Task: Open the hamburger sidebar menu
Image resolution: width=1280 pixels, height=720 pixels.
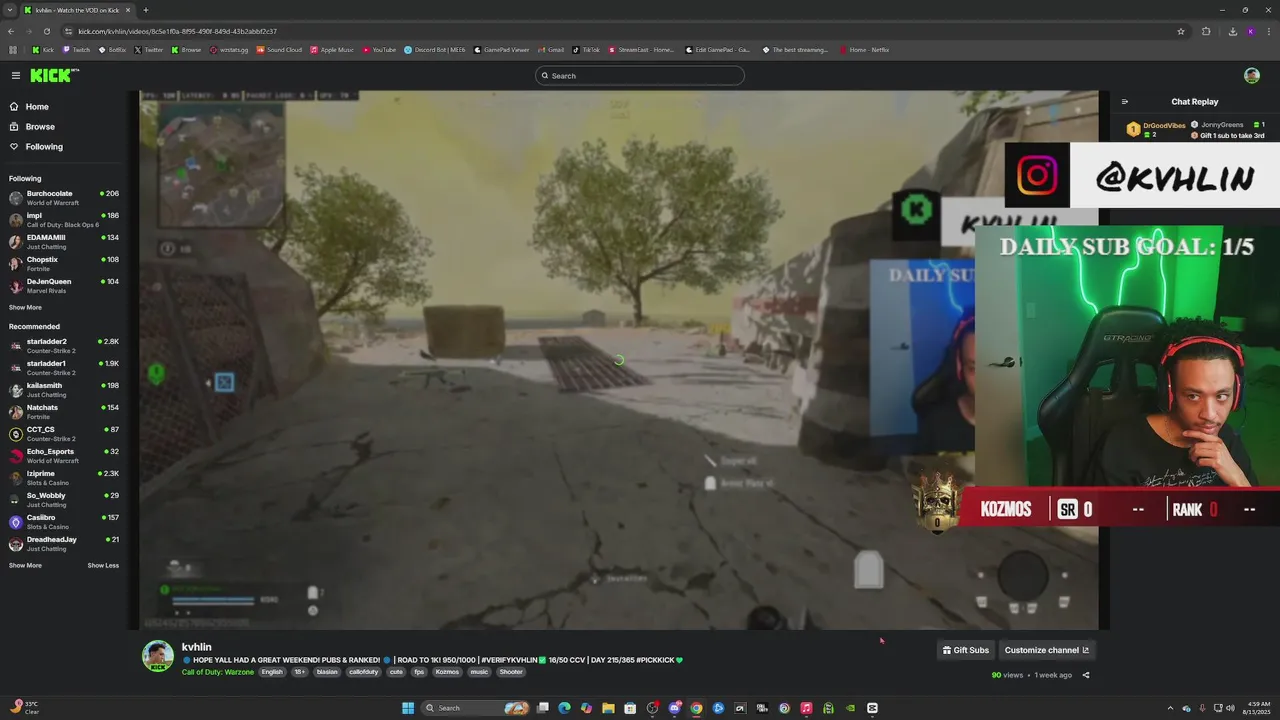Action: tap(16, 75)
